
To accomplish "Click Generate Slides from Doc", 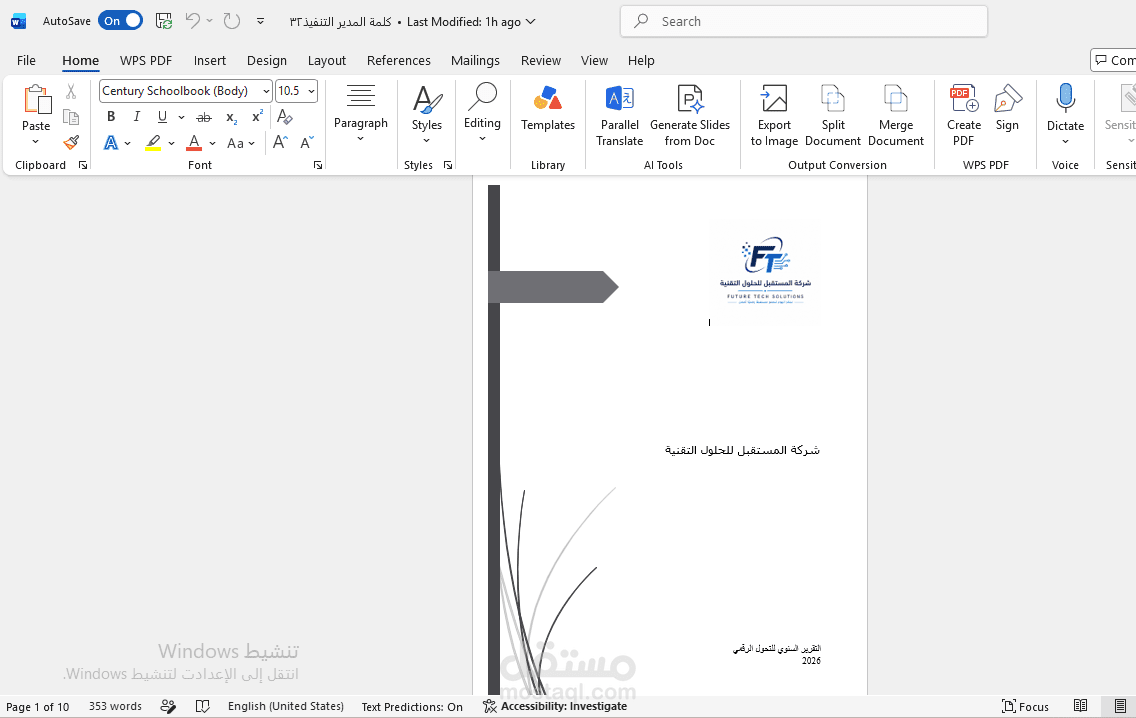I will click(x=690, y=116).
